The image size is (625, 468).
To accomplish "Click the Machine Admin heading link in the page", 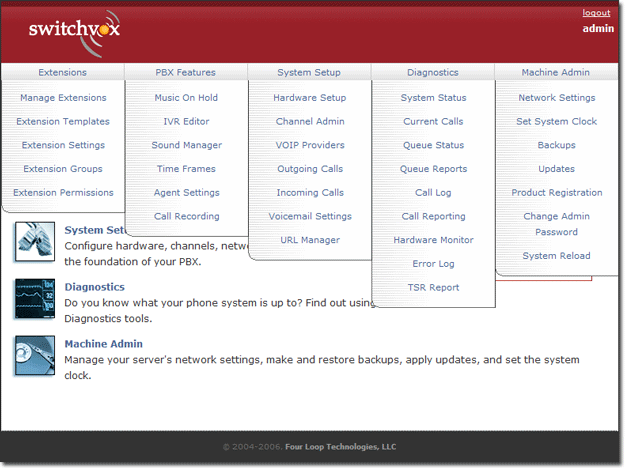I will (x=104, y=344).
